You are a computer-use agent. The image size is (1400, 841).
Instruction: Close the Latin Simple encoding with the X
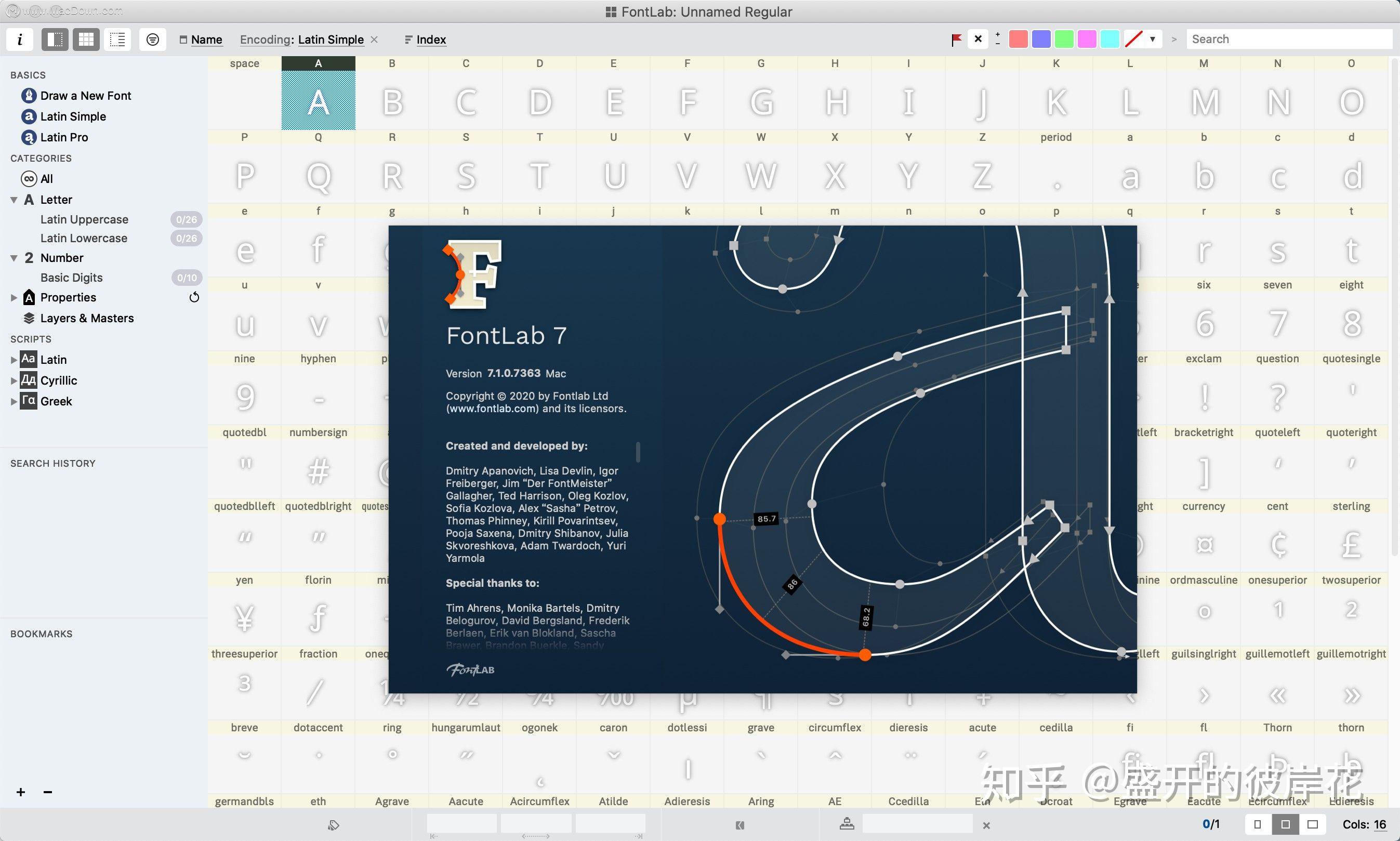(374, 39)
